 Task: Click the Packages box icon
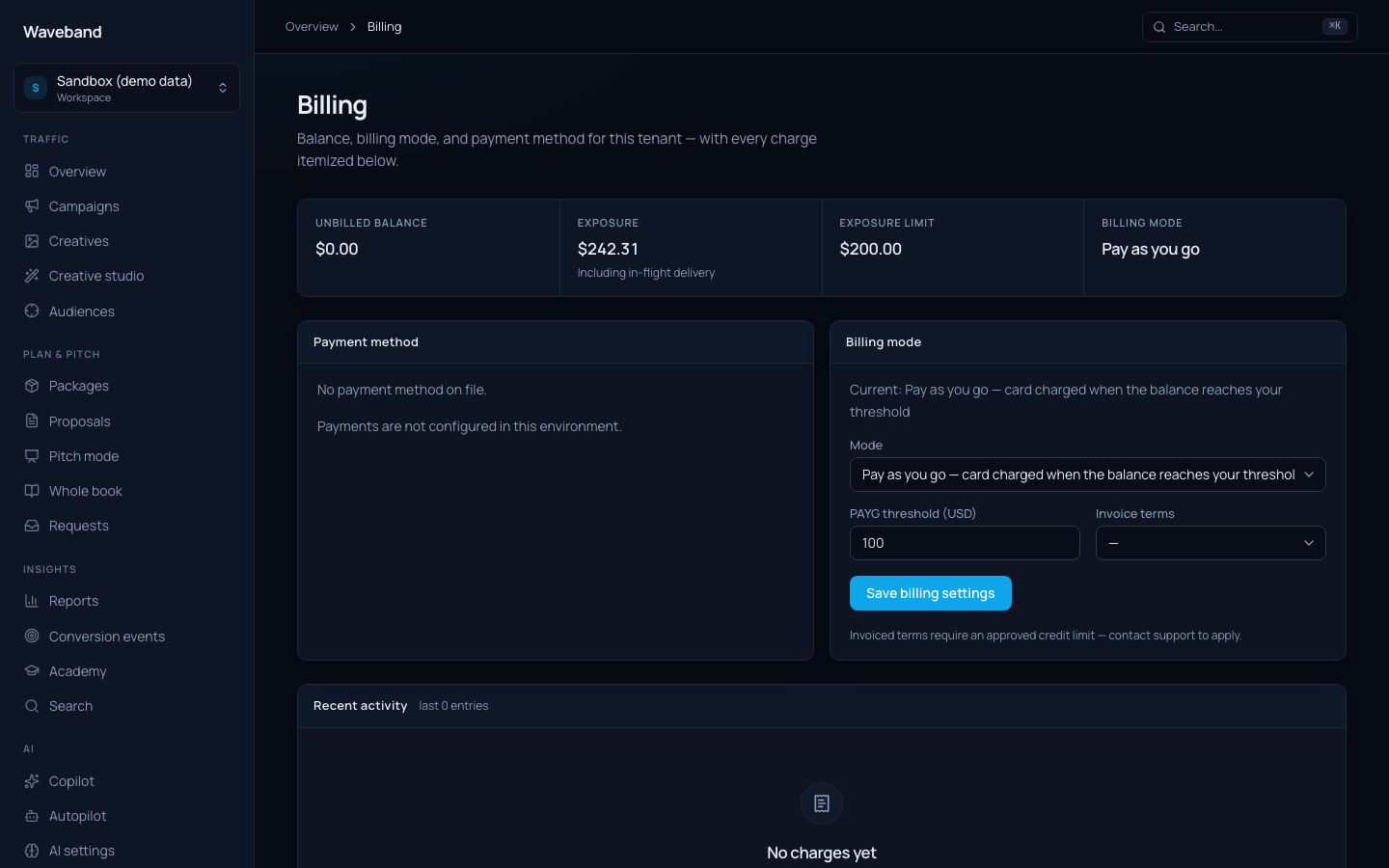(32, 386)
